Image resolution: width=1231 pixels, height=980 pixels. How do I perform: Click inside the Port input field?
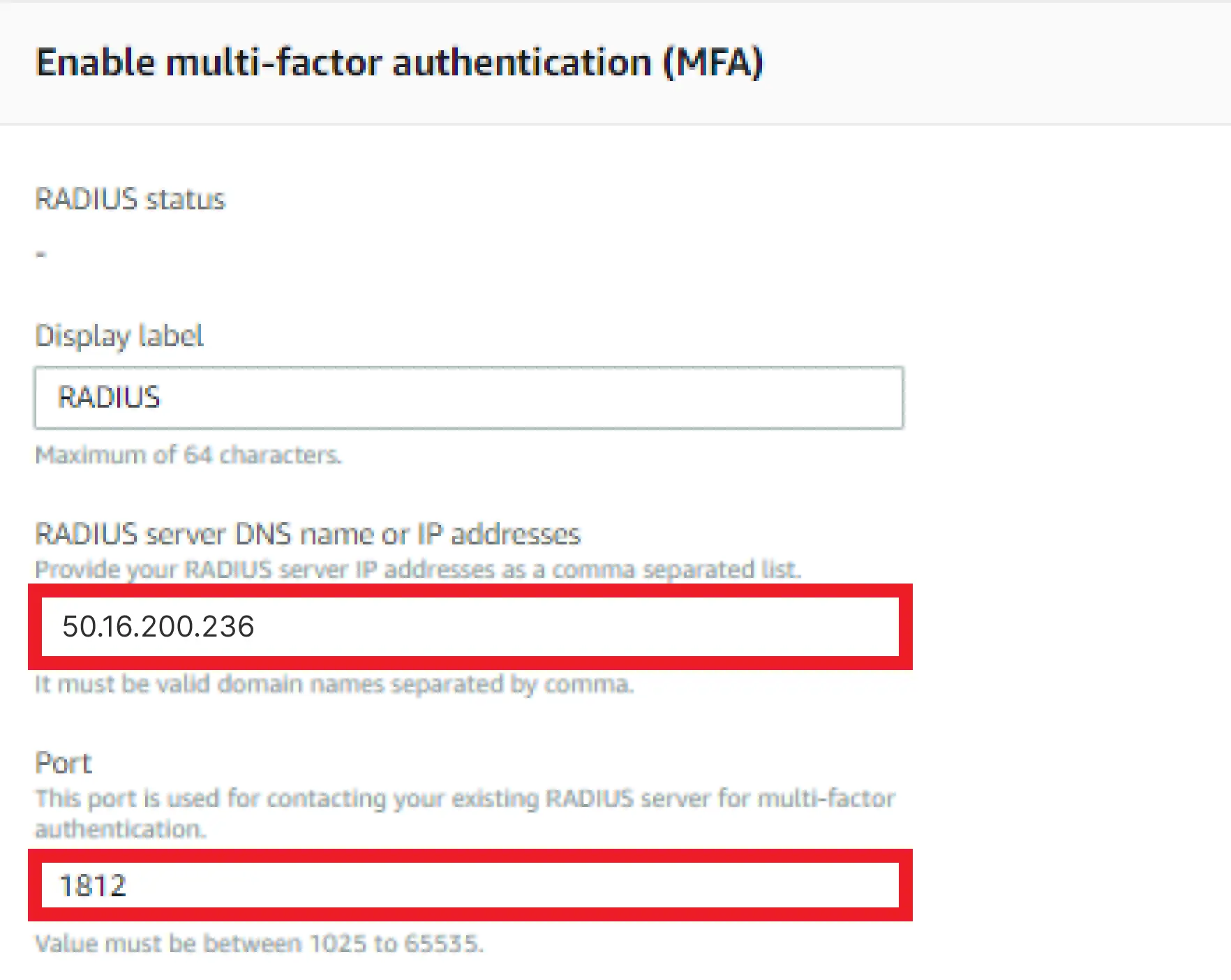coord(468,885)
